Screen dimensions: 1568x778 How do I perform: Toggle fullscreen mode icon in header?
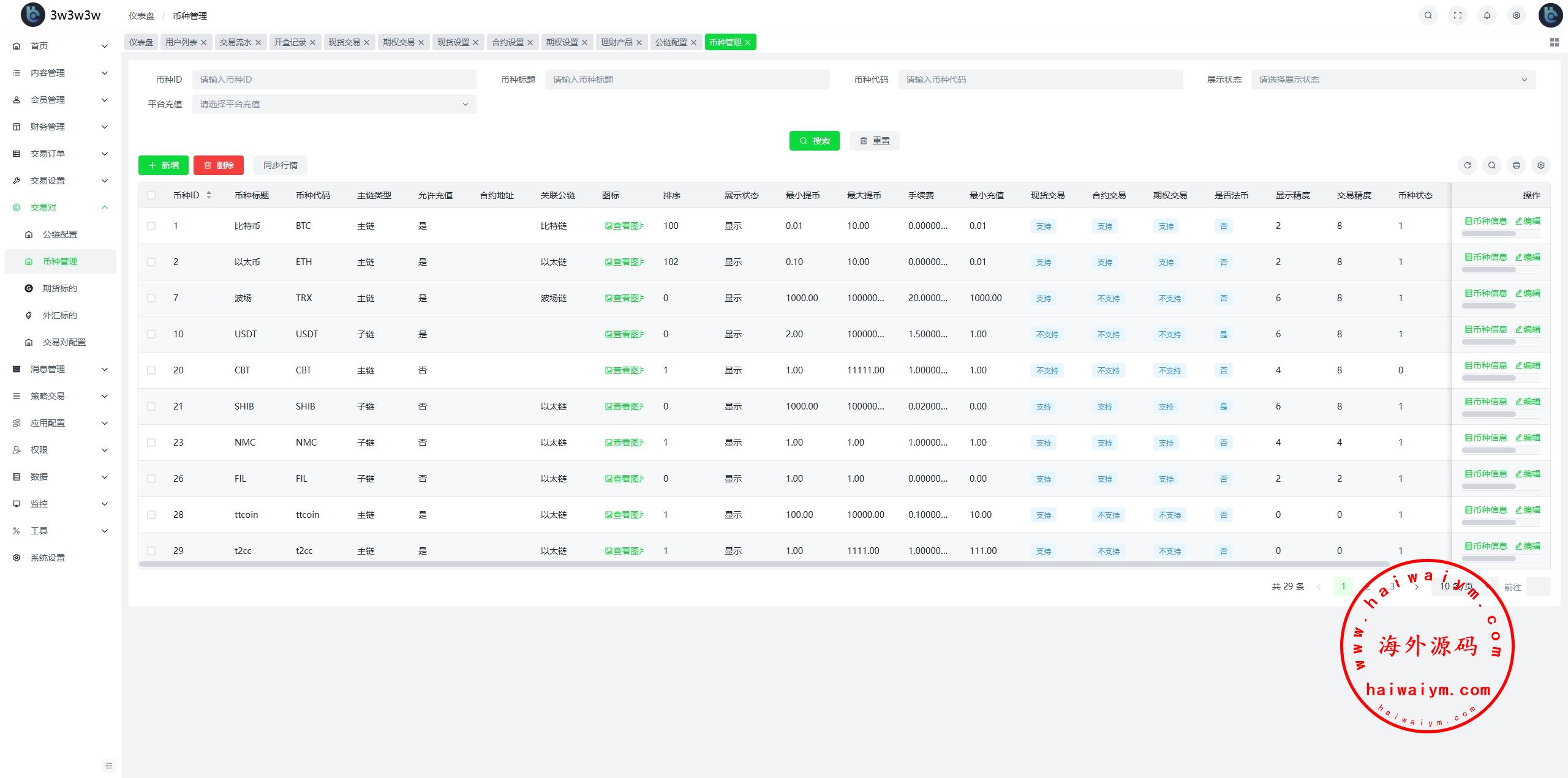tap(1457, 16)
